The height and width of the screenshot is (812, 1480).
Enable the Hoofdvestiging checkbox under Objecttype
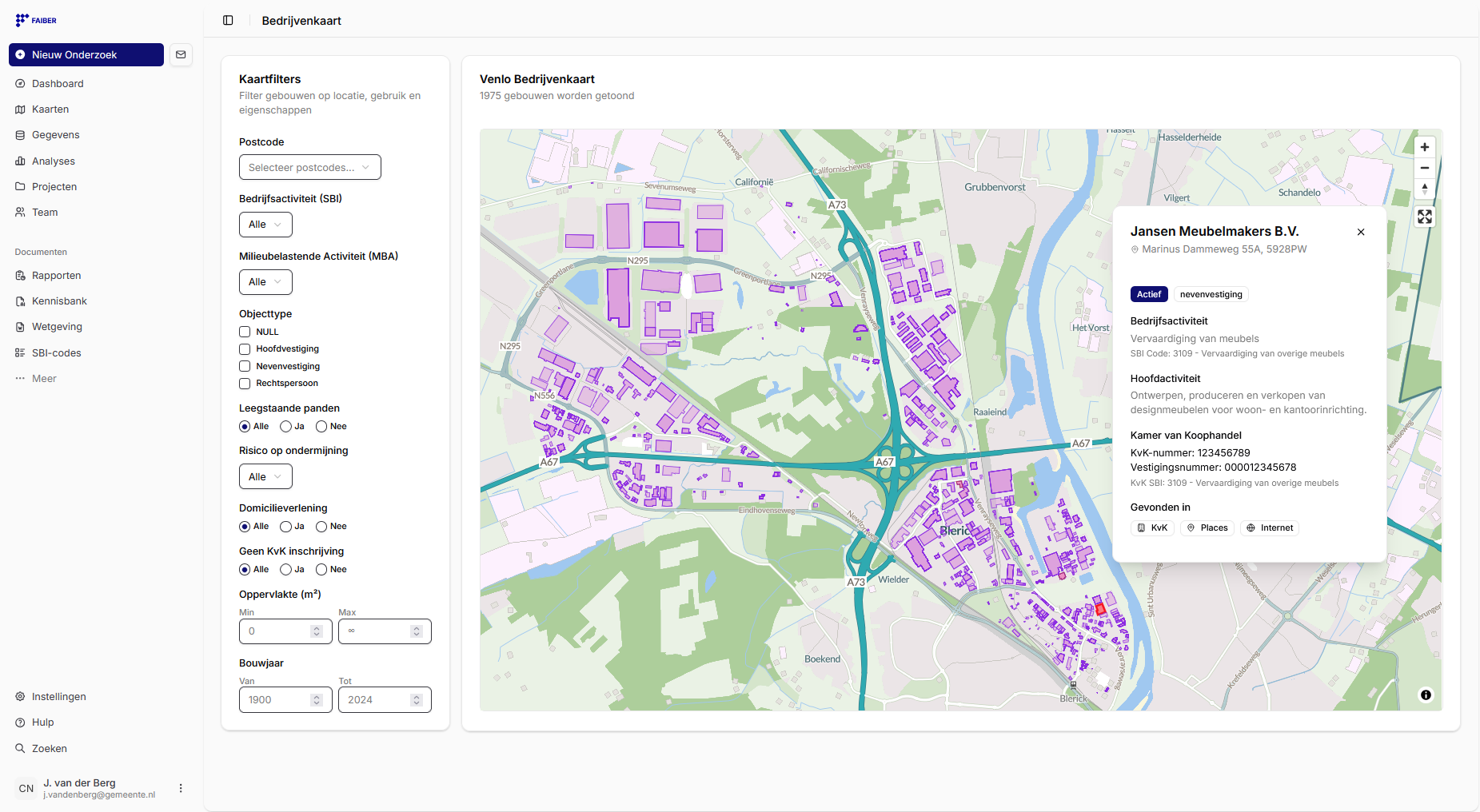point(245,349)
